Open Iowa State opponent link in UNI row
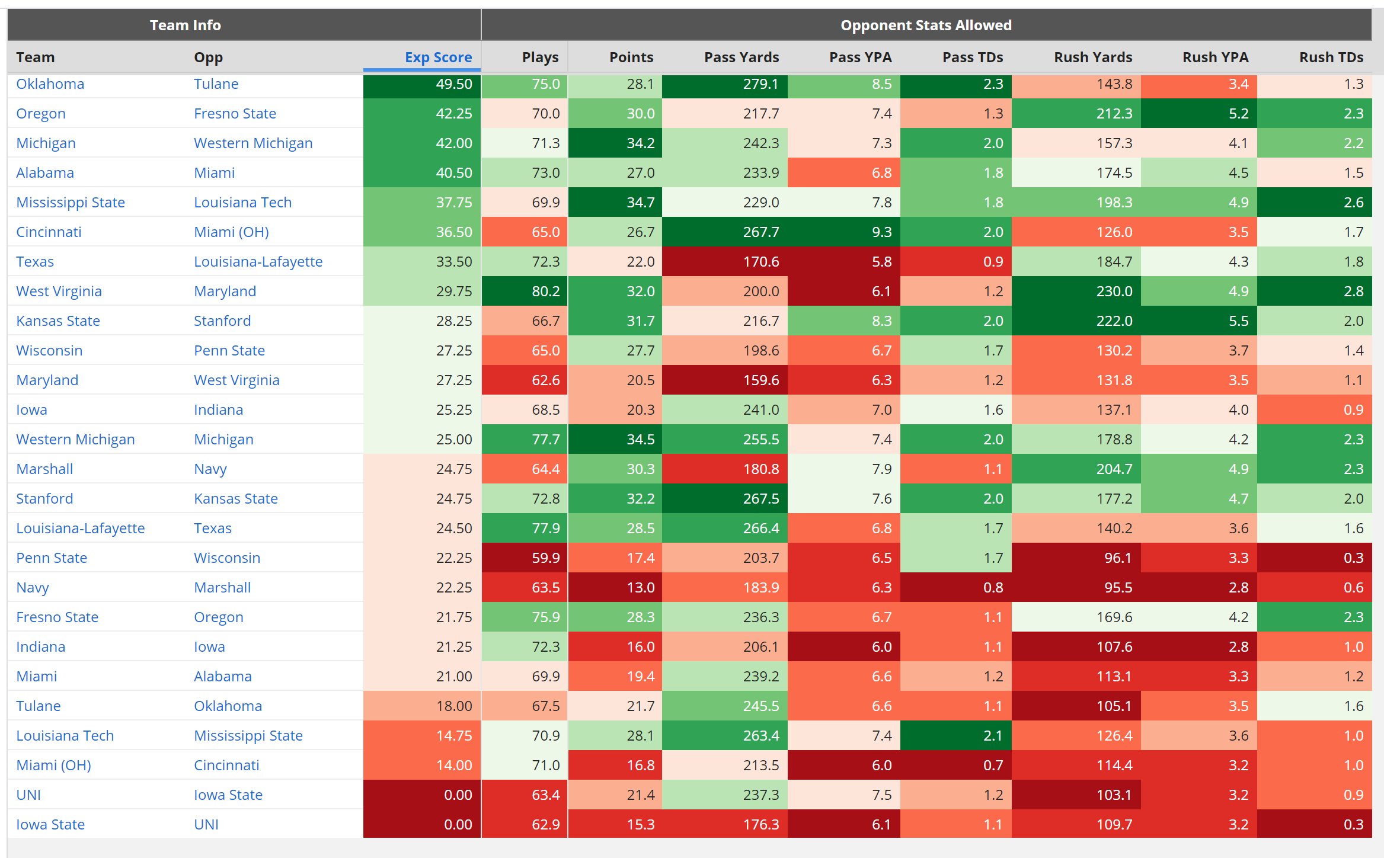Image resolution: width=1384 pixels, height=868 pixels. 228,795
